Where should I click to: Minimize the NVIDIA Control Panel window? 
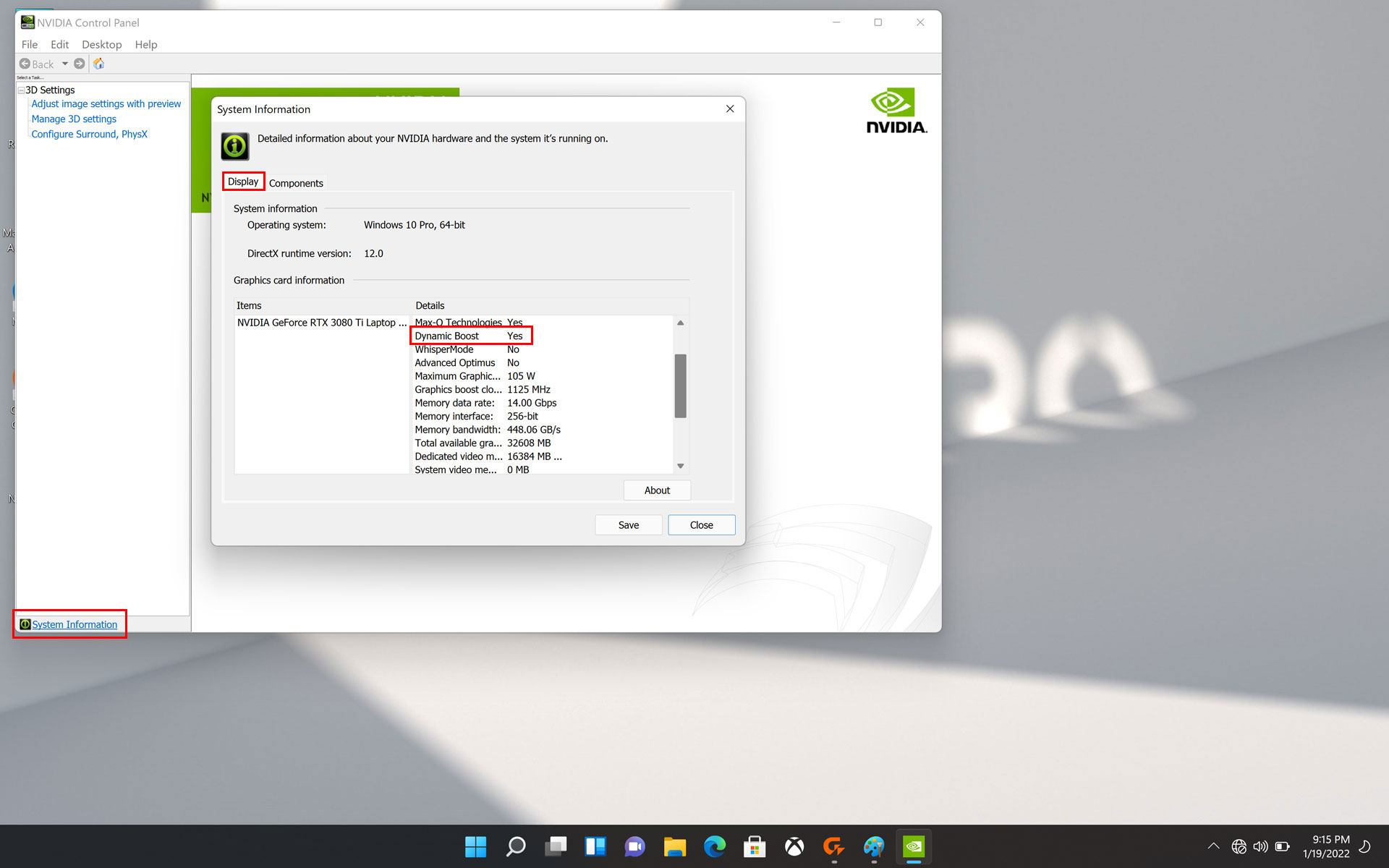pyautogui.click(x=836, y=22)
